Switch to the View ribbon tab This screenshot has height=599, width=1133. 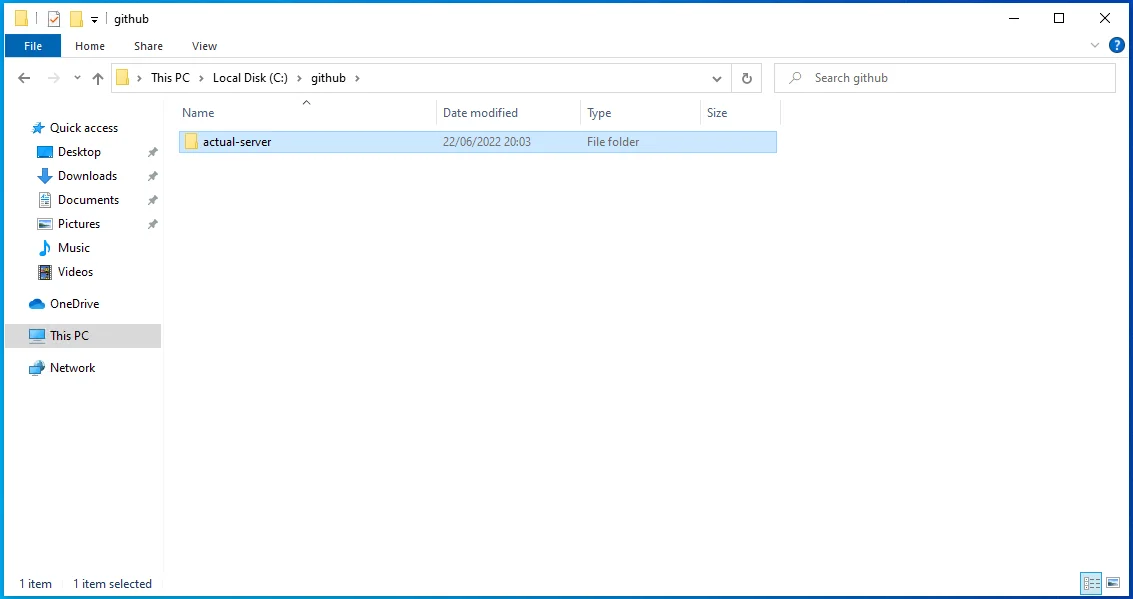pyautogui.click(x=204, y=46)
